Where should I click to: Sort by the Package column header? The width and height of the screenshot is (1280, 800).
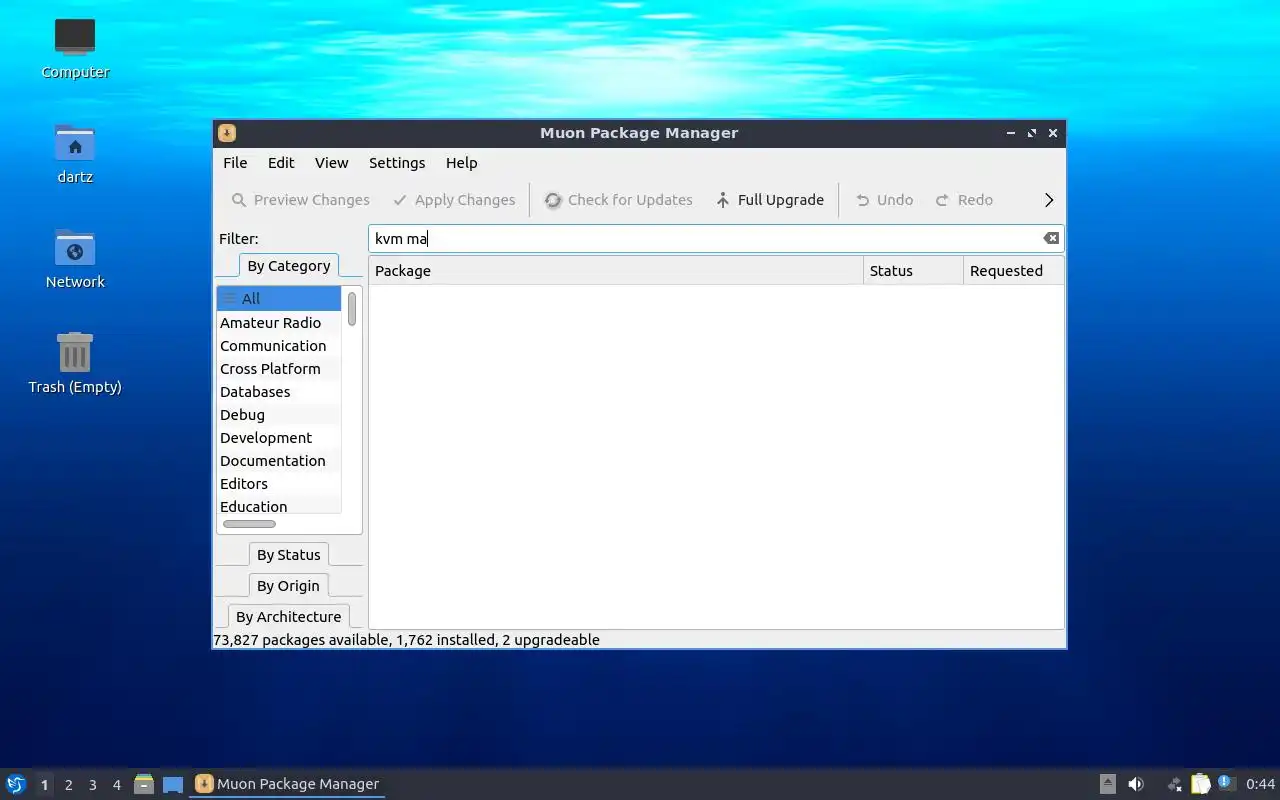(616, 271)
